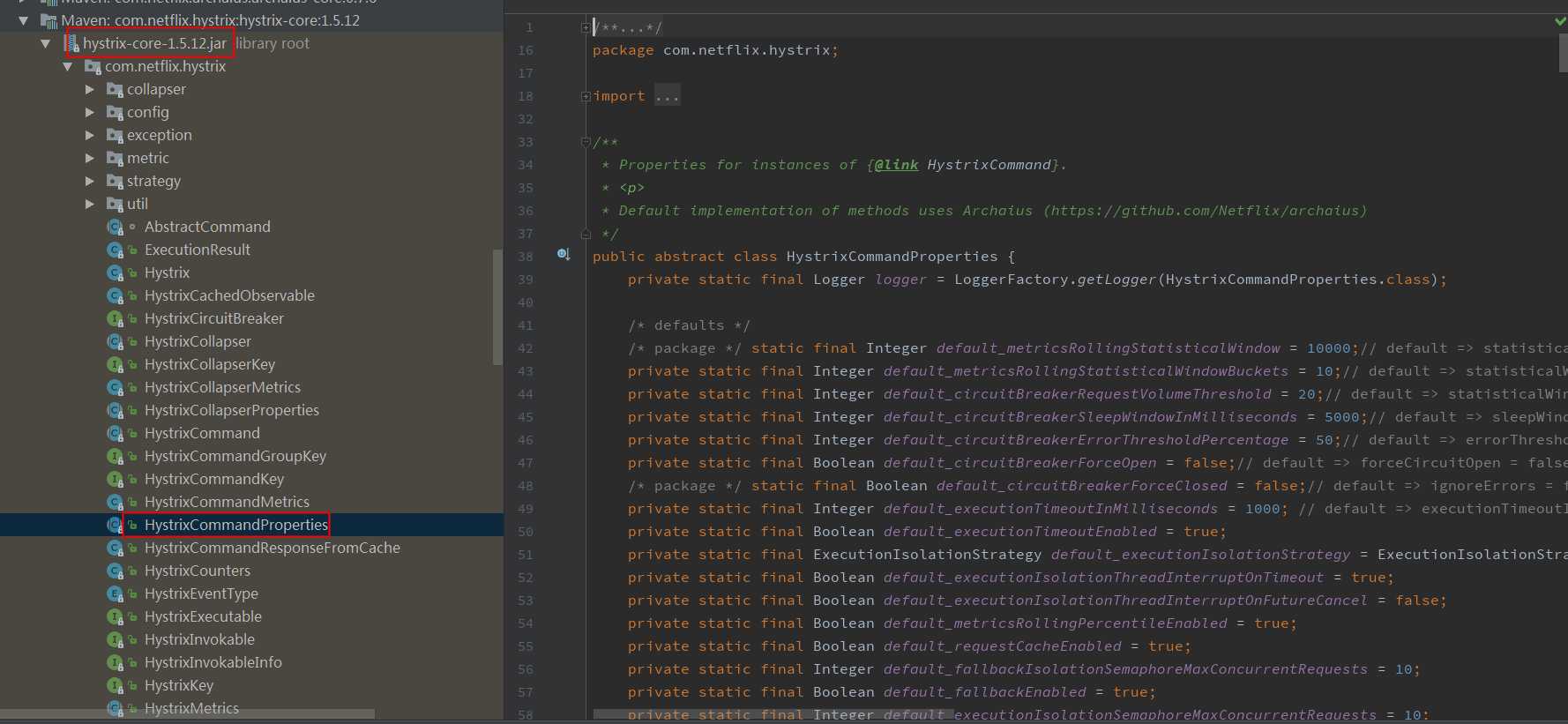Click the strategy folder icon
1568x724 pixels.
(x=115, y=182)
